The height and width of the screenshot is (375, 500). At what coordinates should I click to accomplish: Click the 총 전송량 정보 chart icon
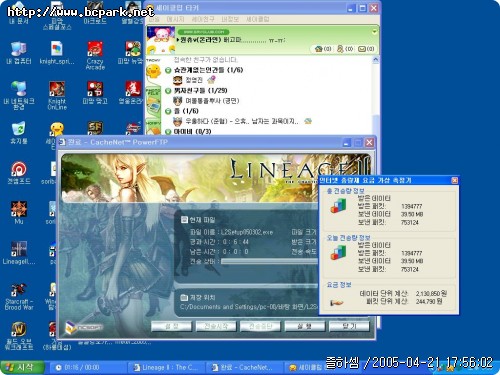(338, 205)
